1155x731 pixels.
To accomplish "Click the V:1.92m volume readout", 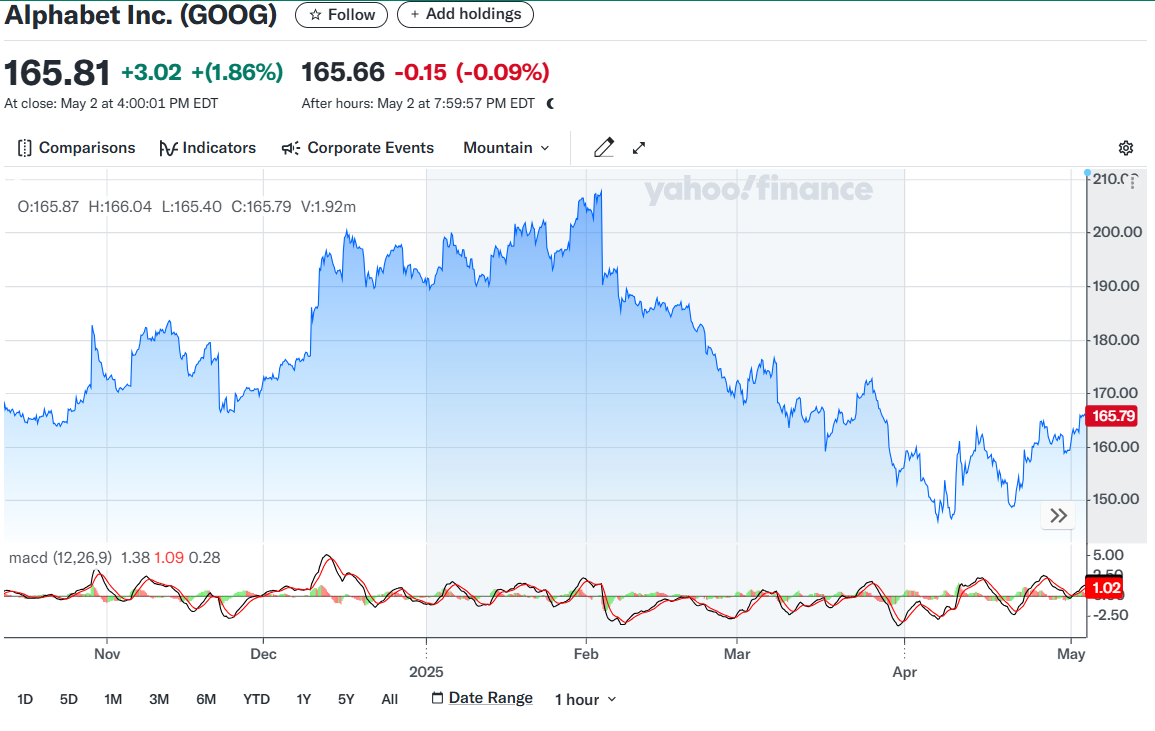I will (329, 207).
